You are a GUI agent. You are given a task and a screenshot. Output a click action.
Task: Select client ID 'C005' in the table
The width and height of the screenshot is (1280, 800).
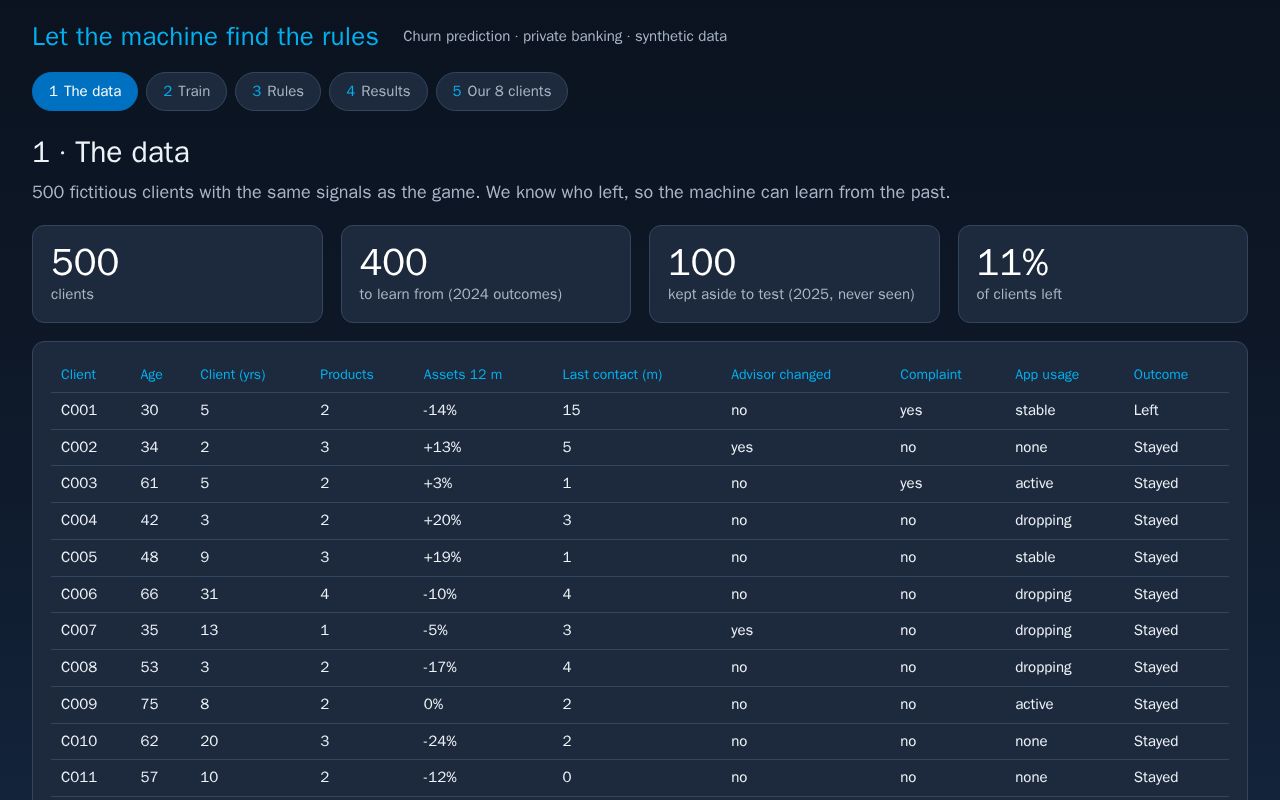pyautogui.click(x=79, y=557)
